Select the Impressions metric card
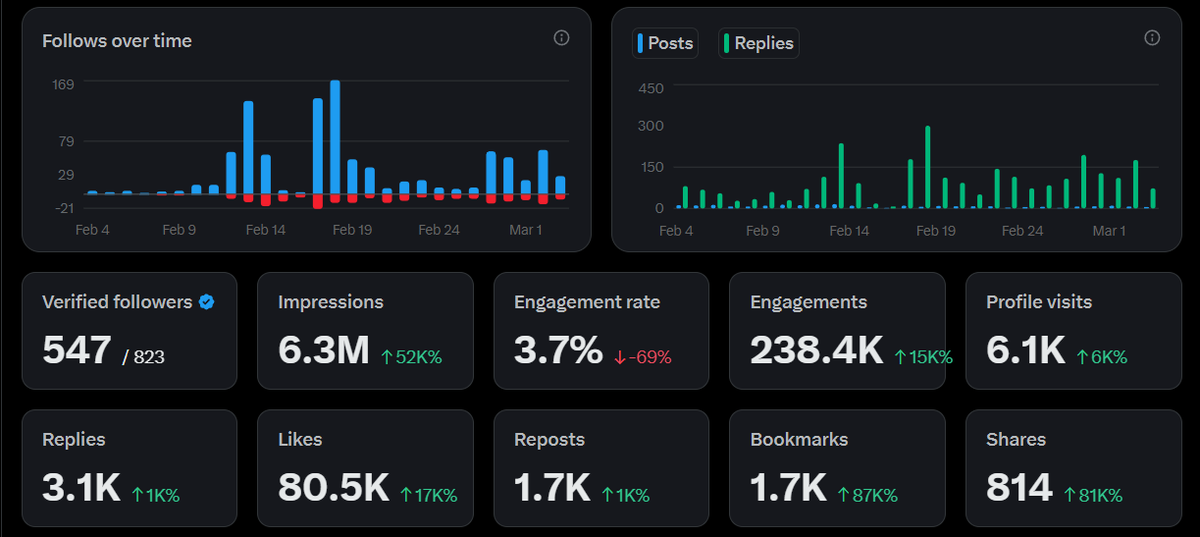This screenshot has width=1200, height=537. click(365, 331)
